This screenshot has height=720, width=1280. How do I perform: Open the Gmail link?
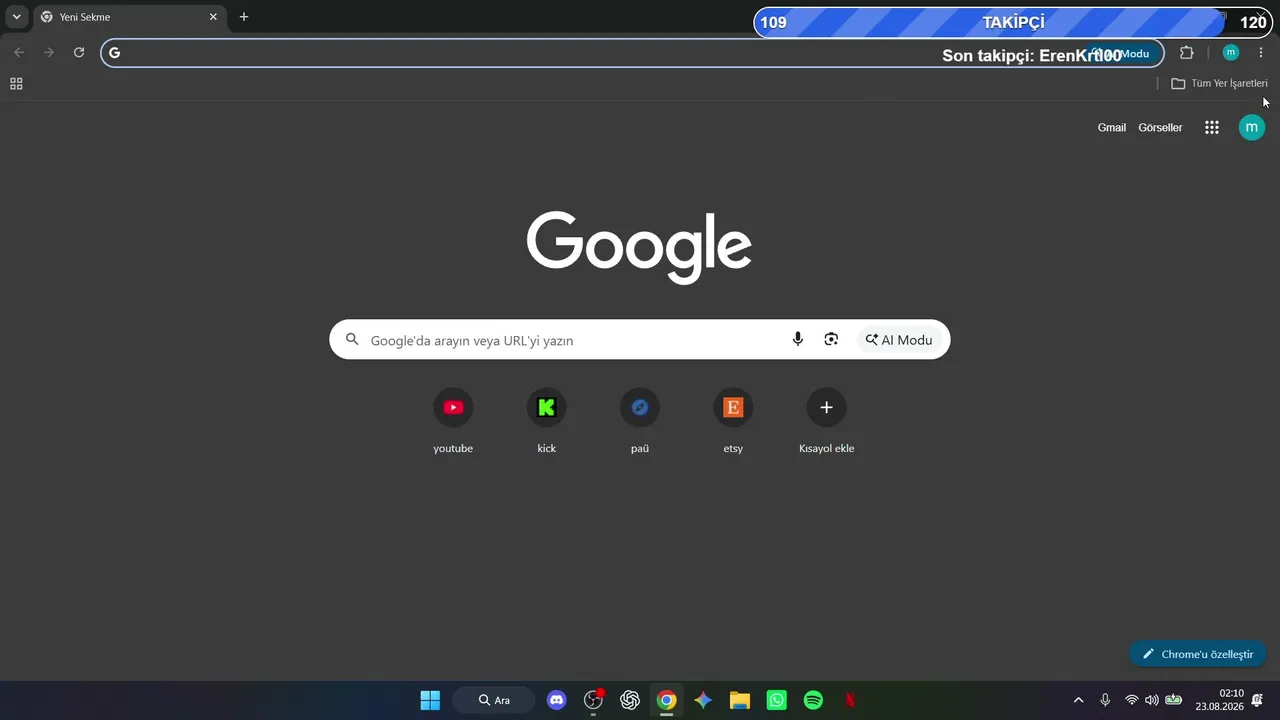click(1112, 128)
